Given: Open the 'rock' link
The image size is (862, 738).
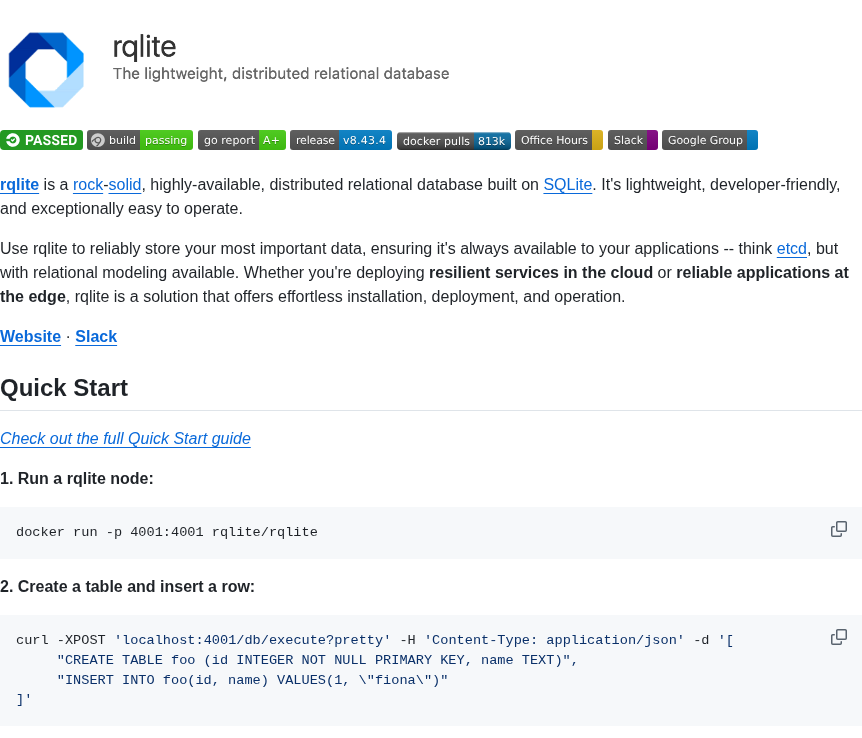Looking at the screenshot, I should tap(88, 185).
